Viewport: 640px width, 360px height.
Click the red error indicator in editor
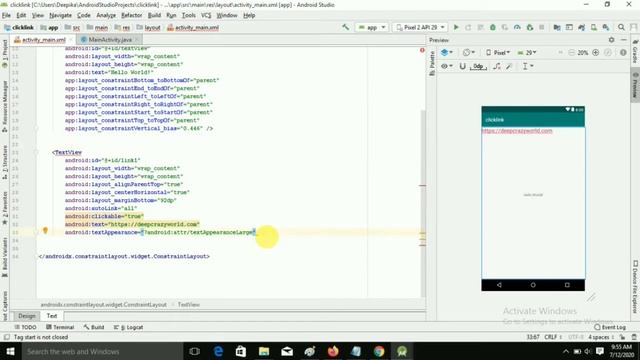click(x=422, y=50)
